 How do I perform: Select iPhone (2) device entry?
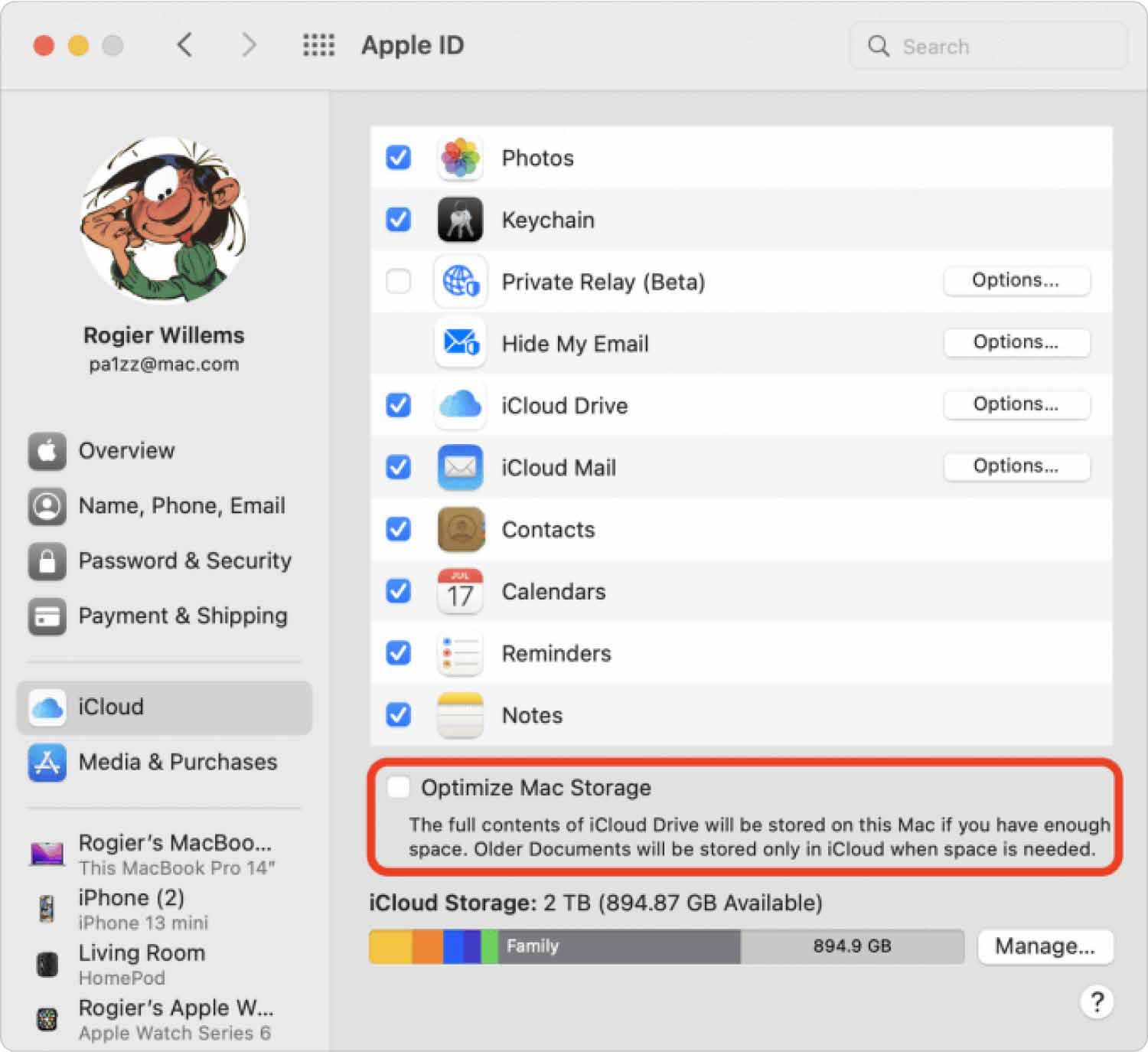coord(164,909)
